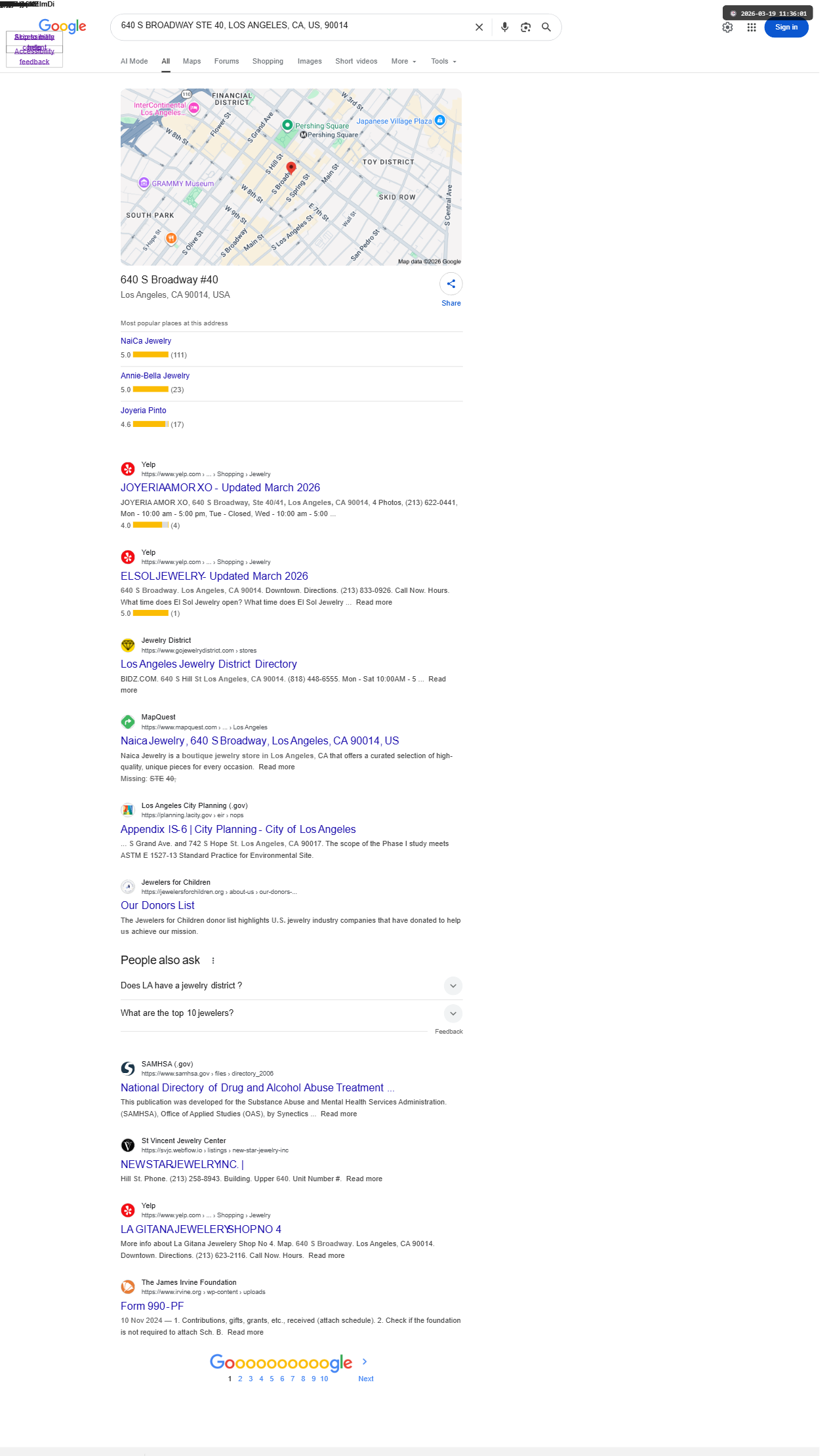Clear the search box with the X icon
The image size is (829, 1456).
pos(479,27)
